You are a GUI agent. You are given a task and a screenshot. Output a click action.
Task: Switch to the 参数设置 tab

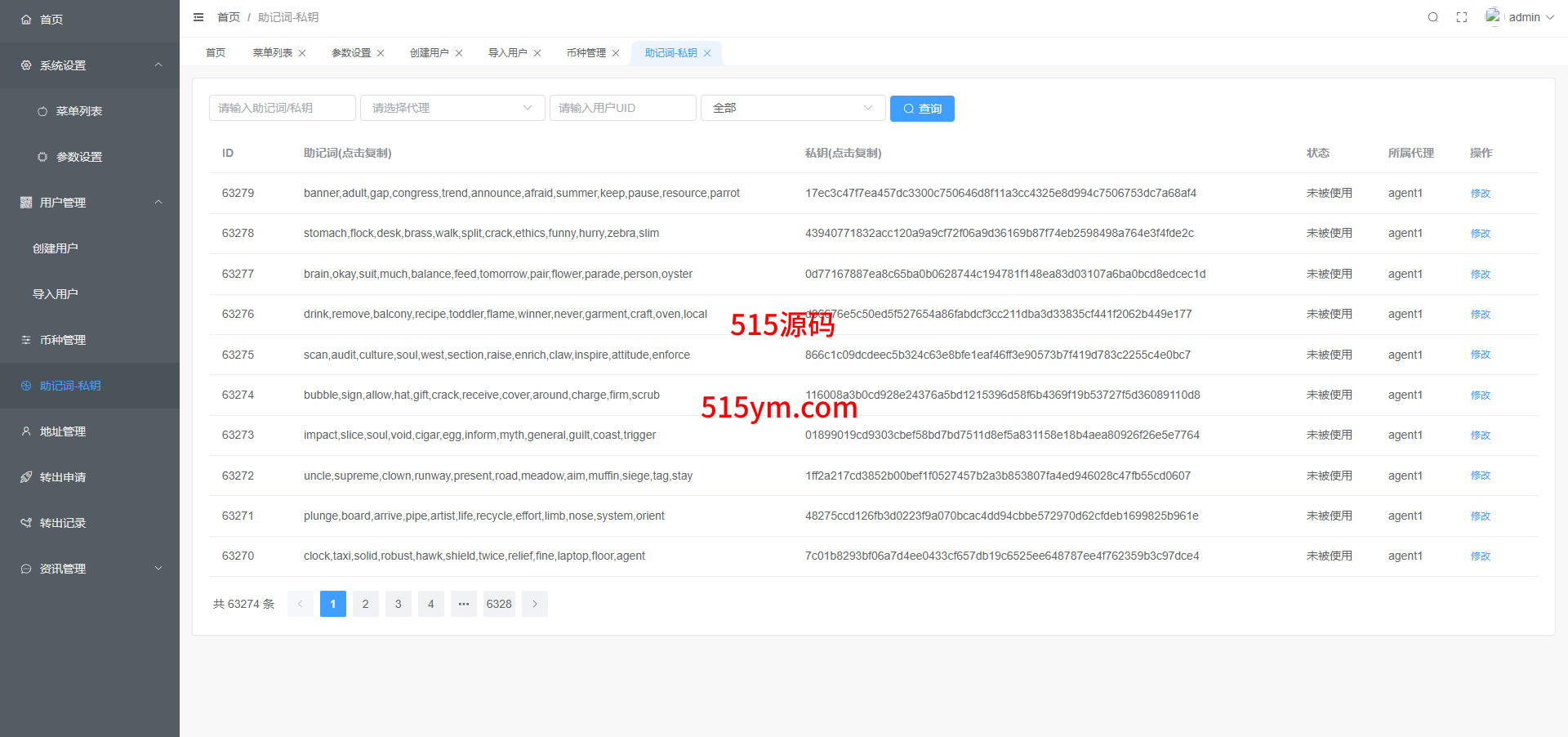click(x=350, y=53)
